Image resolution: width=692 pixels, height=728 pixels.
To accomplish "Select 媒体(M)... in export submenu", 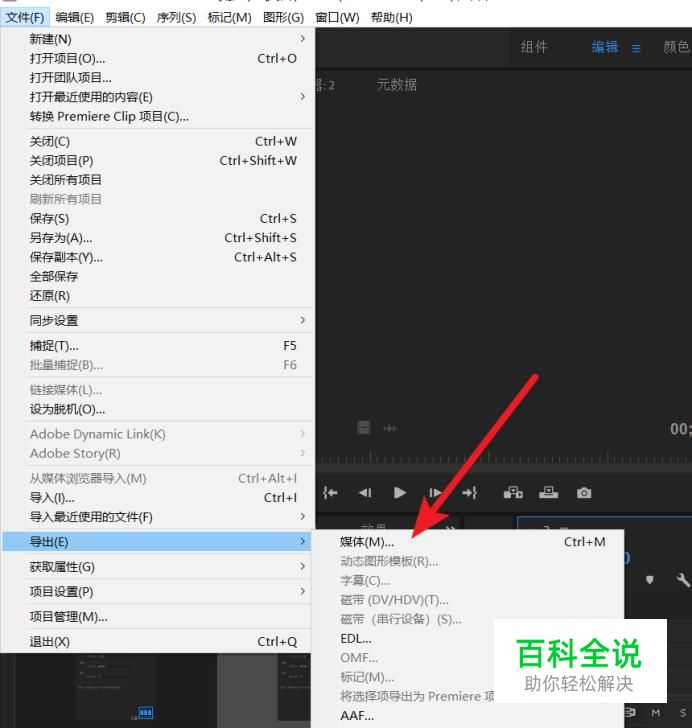I will [468, 542].
